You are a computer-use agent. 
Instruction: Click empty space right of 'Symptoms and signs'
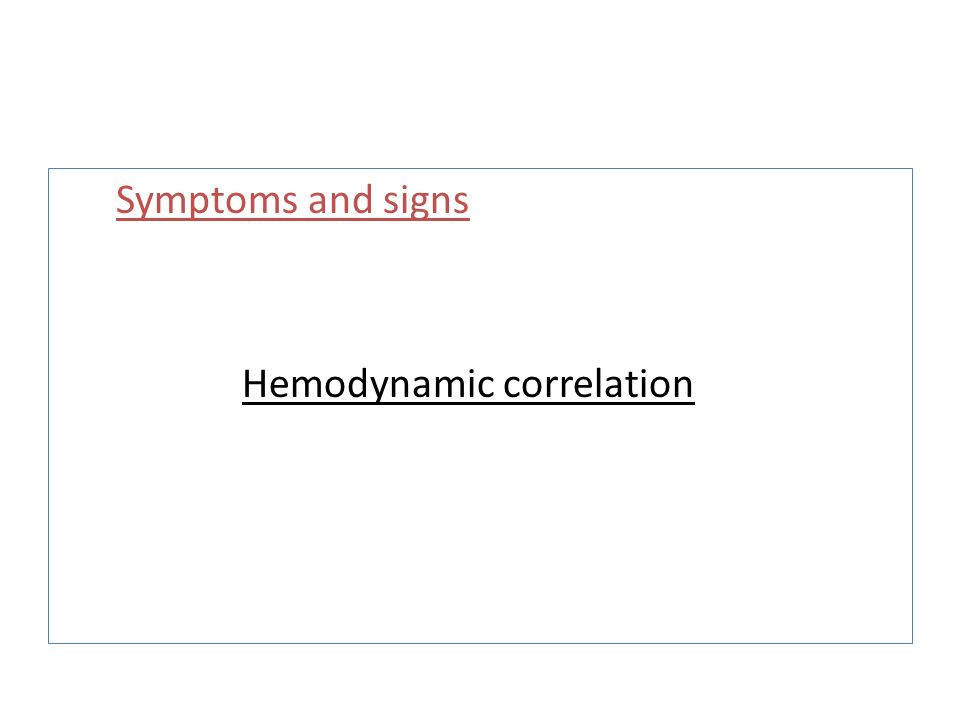[689, 201]
